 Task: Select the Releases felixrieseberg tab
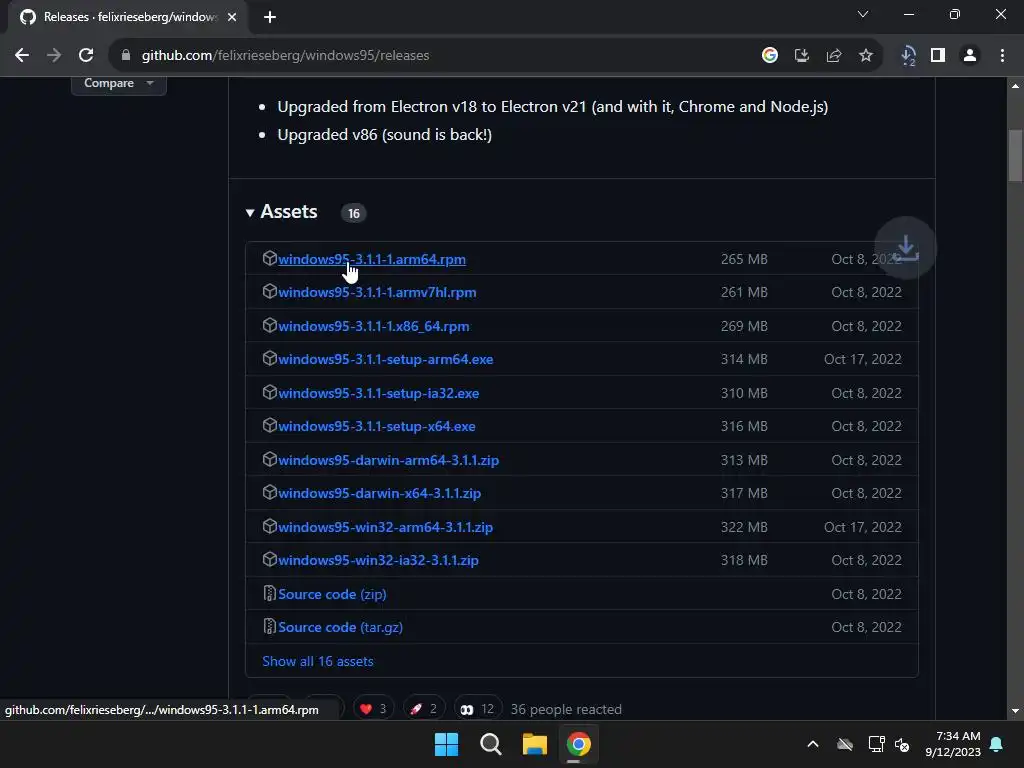click(x=128, y=17)
